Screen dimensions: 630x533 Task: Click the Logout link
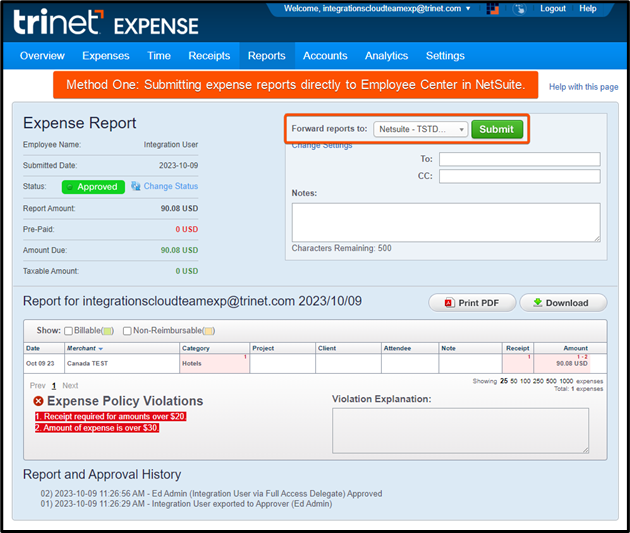552,8
